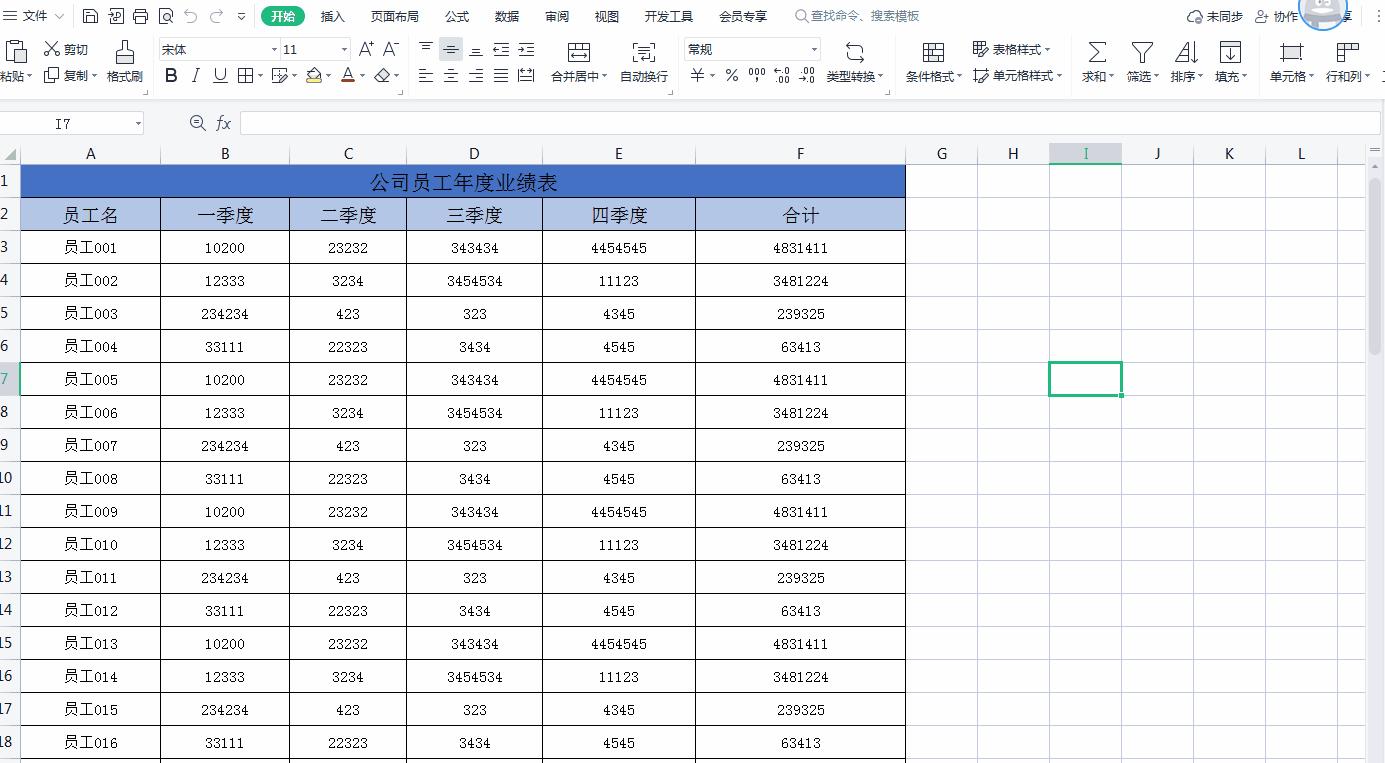1385x763 pixels.
Task: Increase font size with the A+ icon
Action: (366, 49)
